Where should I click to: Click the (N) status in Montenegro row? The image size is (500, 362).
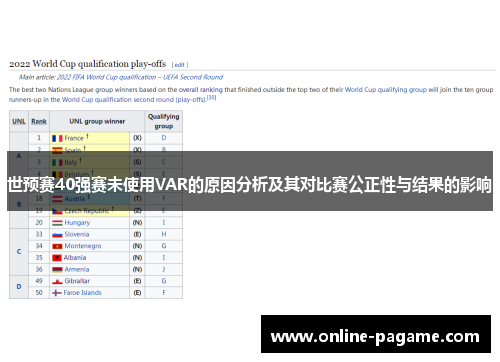coord(137,246)
